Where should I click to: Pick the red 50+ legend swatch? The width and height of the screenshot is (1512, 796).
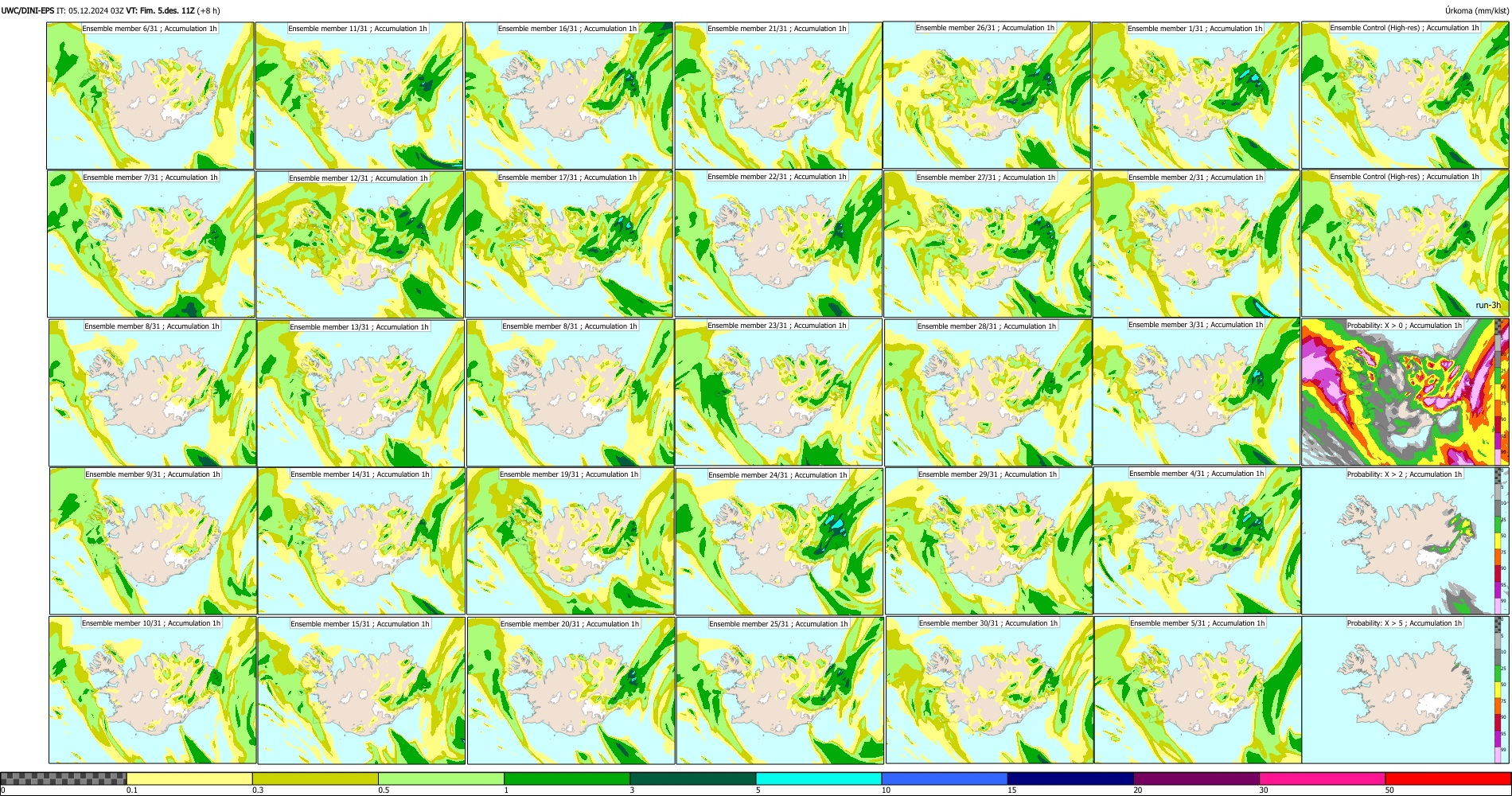(1448, 778)
